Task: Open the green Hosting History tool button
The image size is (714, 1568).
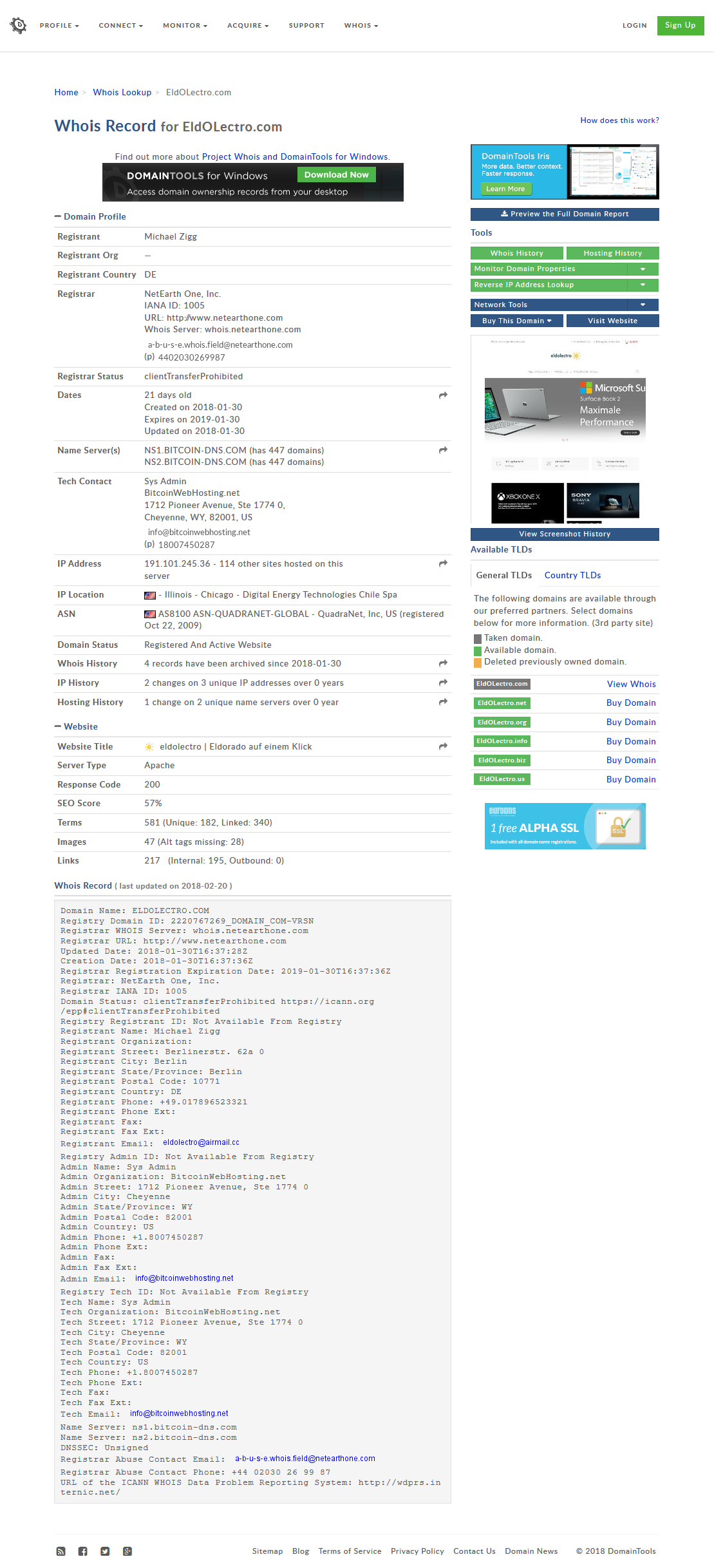Action: point(613,253)
